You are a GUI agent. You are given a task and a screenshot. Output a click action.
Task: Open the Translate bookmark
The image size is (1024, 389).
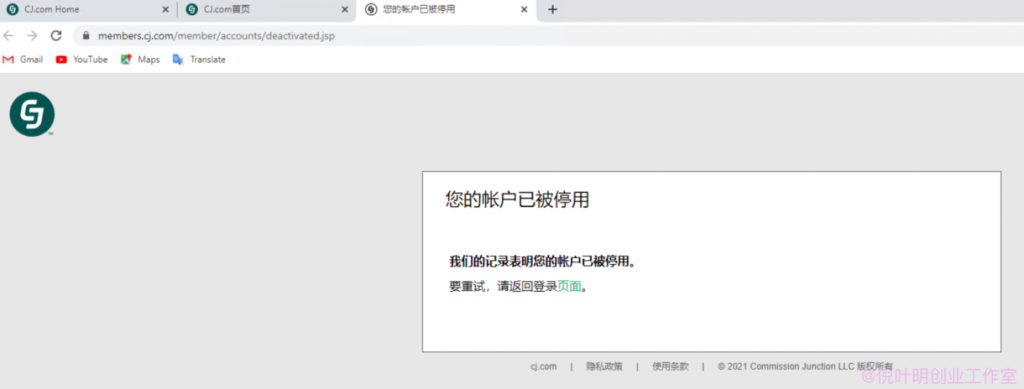199,59
